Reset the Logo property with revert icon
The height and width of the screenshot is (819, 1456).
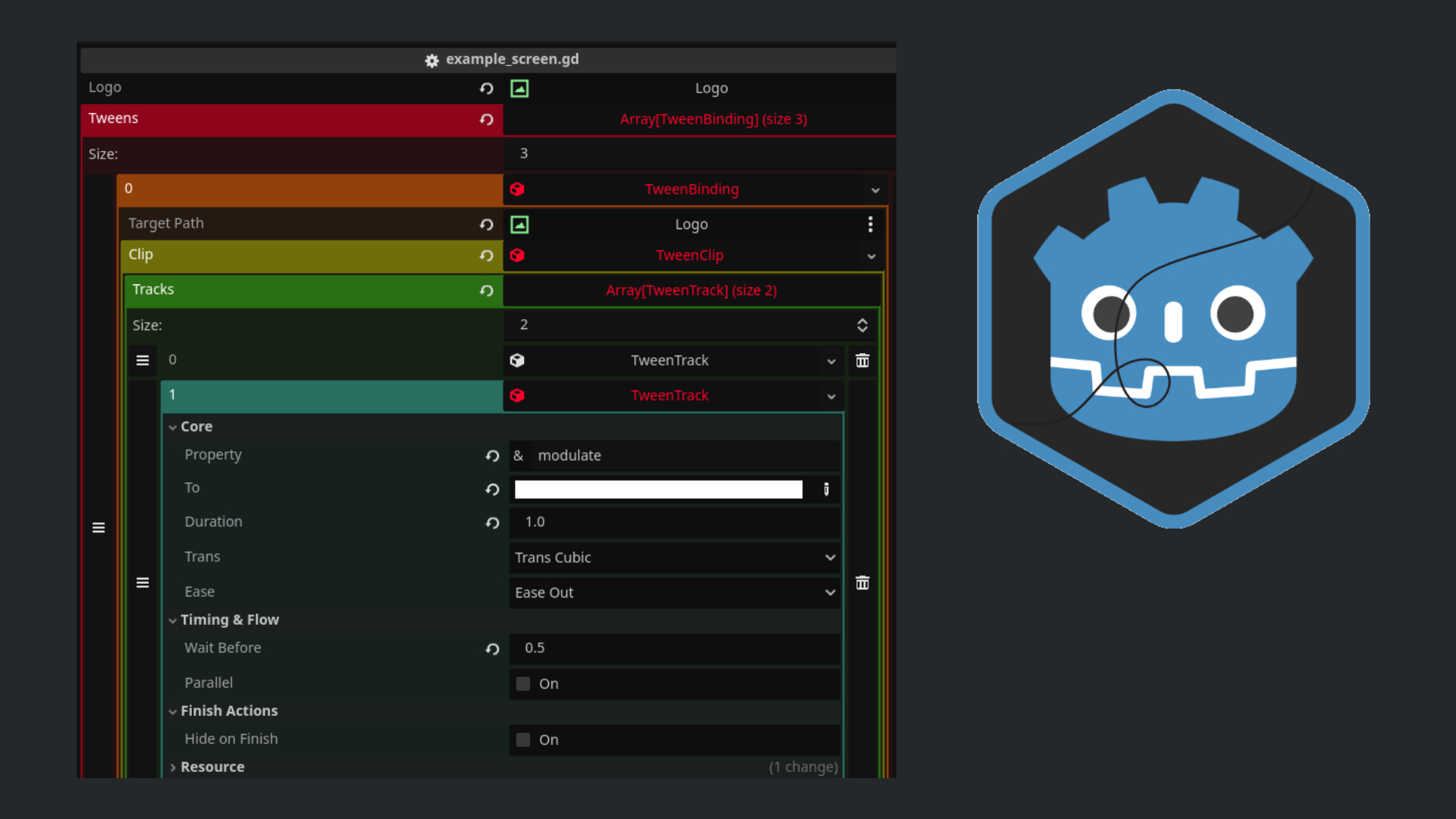(x=486, y=89)
